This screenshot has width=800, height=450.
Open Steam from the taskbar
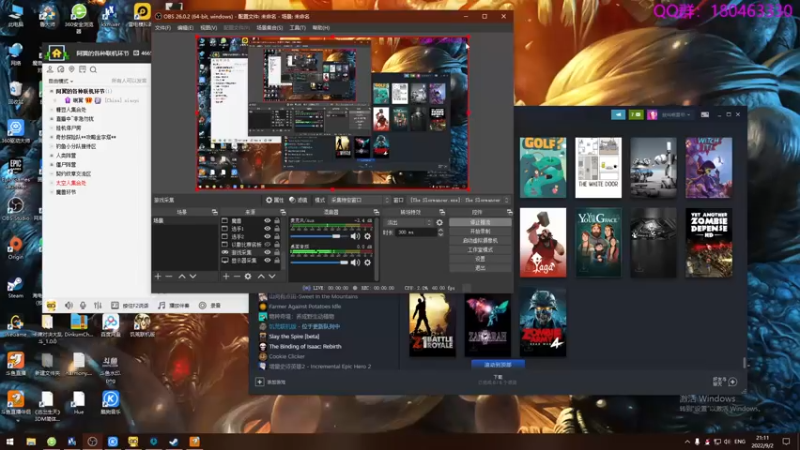[x=174, y=441]
